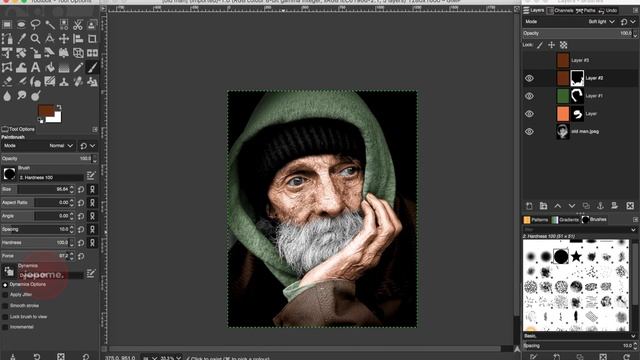Toggle lock alpha channel
Screen dimensions: 640x360
tap(563, 45)
